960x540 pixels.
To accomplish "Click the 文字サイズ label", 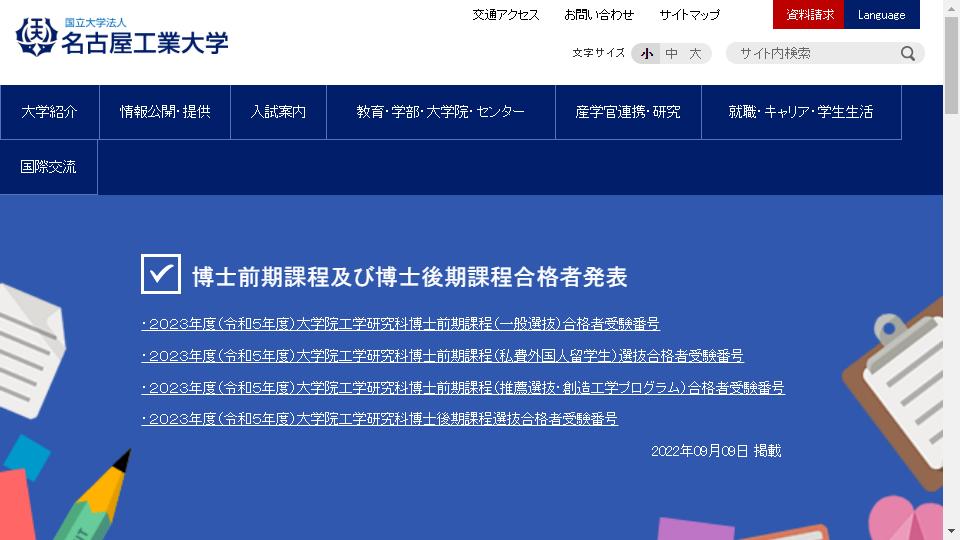I will (x=598, y=53).
